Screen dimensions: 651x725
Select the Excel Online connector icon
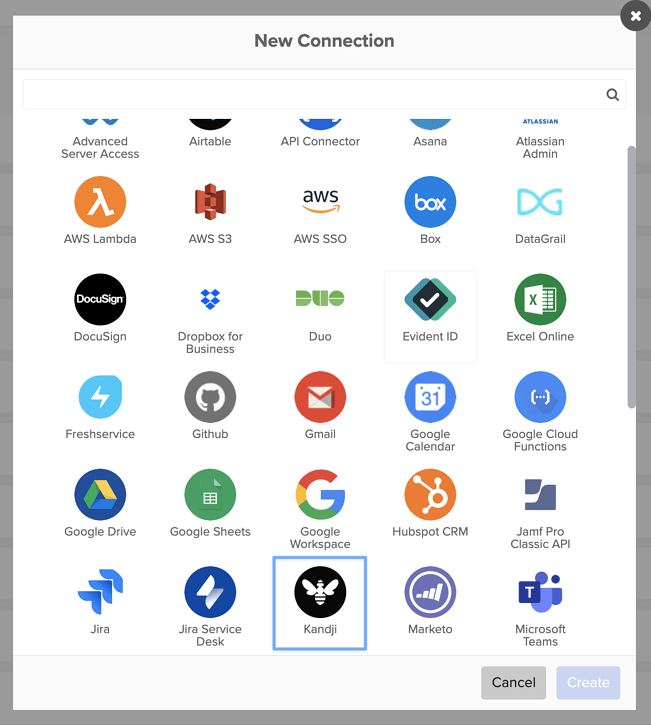(540, 300)
